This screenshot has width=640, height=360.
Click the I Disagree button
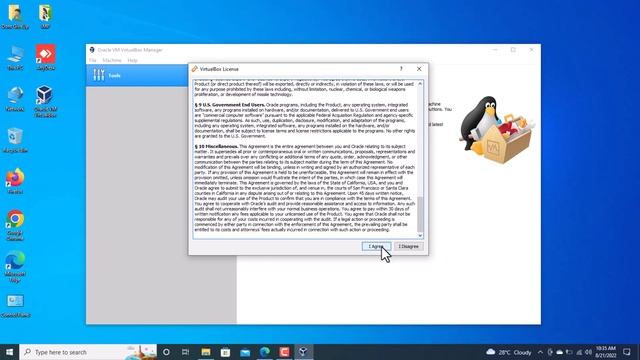coord(409,247)
